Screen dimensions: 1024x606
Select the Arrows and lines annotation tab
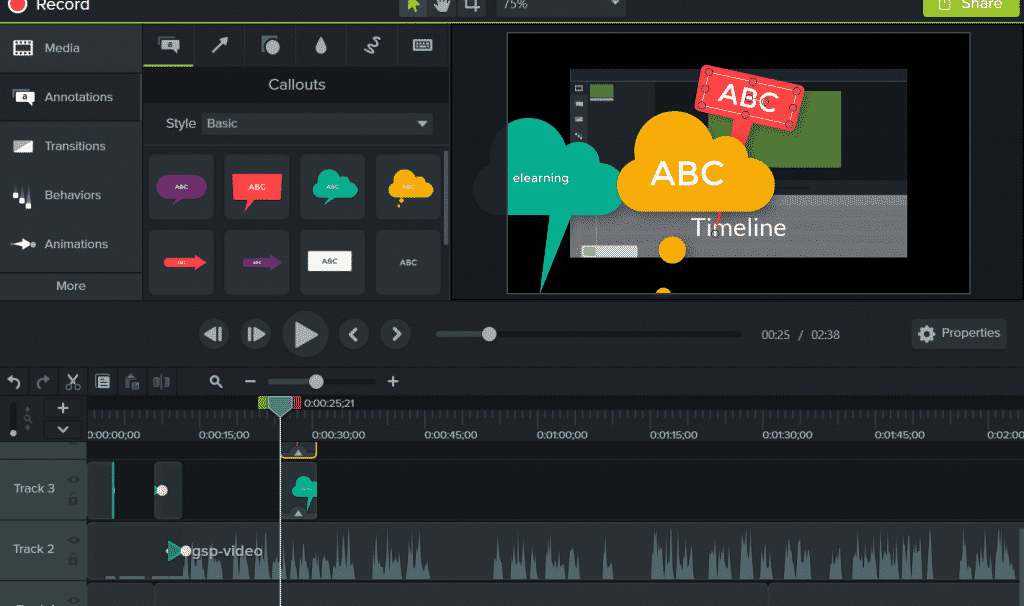click(219, 45)
